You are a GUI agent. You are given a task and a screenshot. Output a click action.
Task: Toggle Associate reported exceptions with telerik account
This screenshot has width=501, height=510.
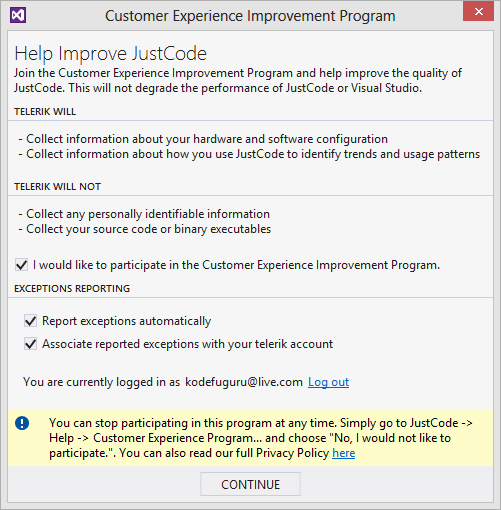coord(30,344)
